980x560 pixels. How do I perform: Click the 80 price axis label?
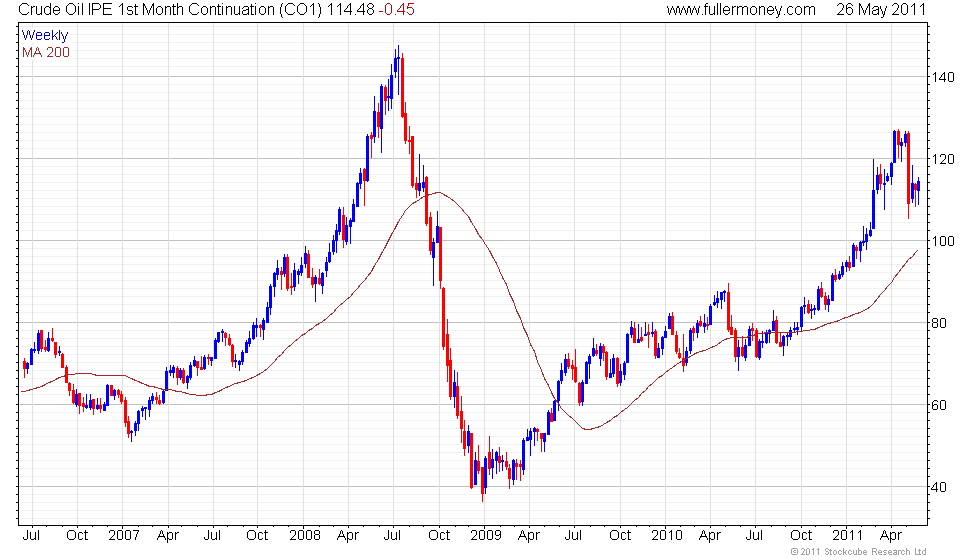pyautogui.click(x=939, y=322)
